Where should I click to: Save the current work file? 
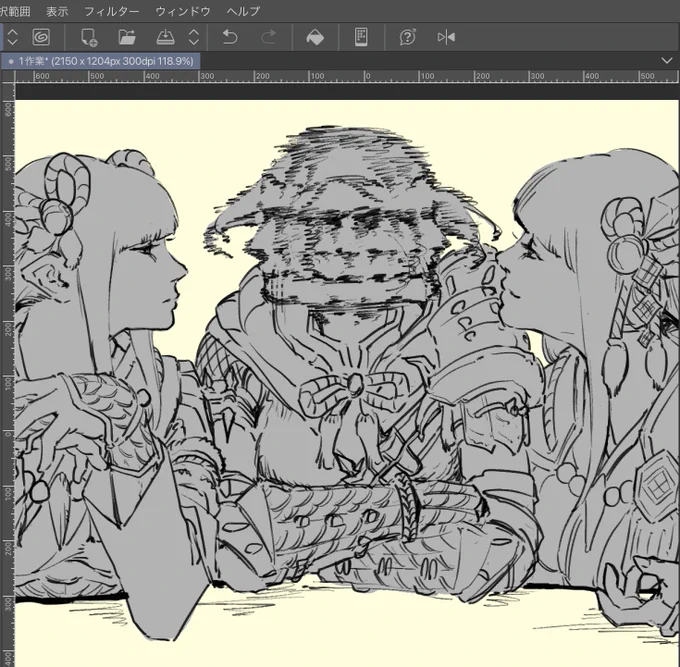tap(165, 37)
